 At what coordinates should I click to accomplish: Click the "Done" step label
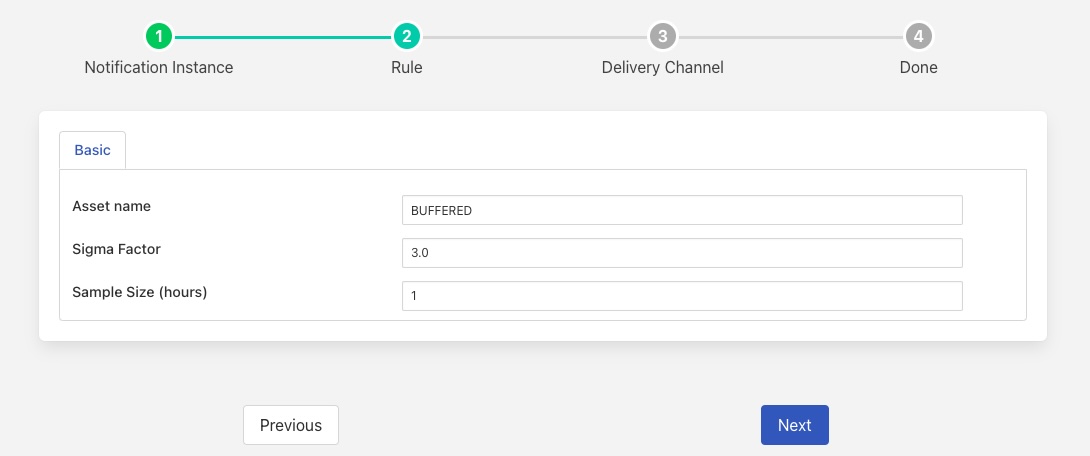[918, 68]
